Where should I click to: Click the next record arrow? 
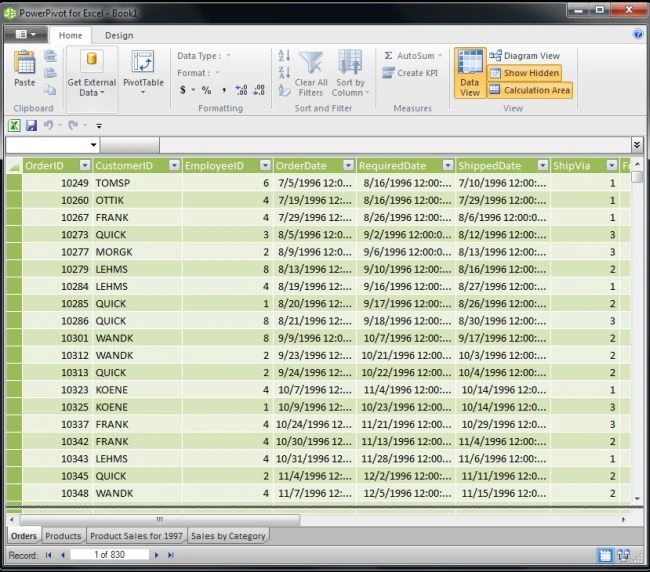(156, 555)
